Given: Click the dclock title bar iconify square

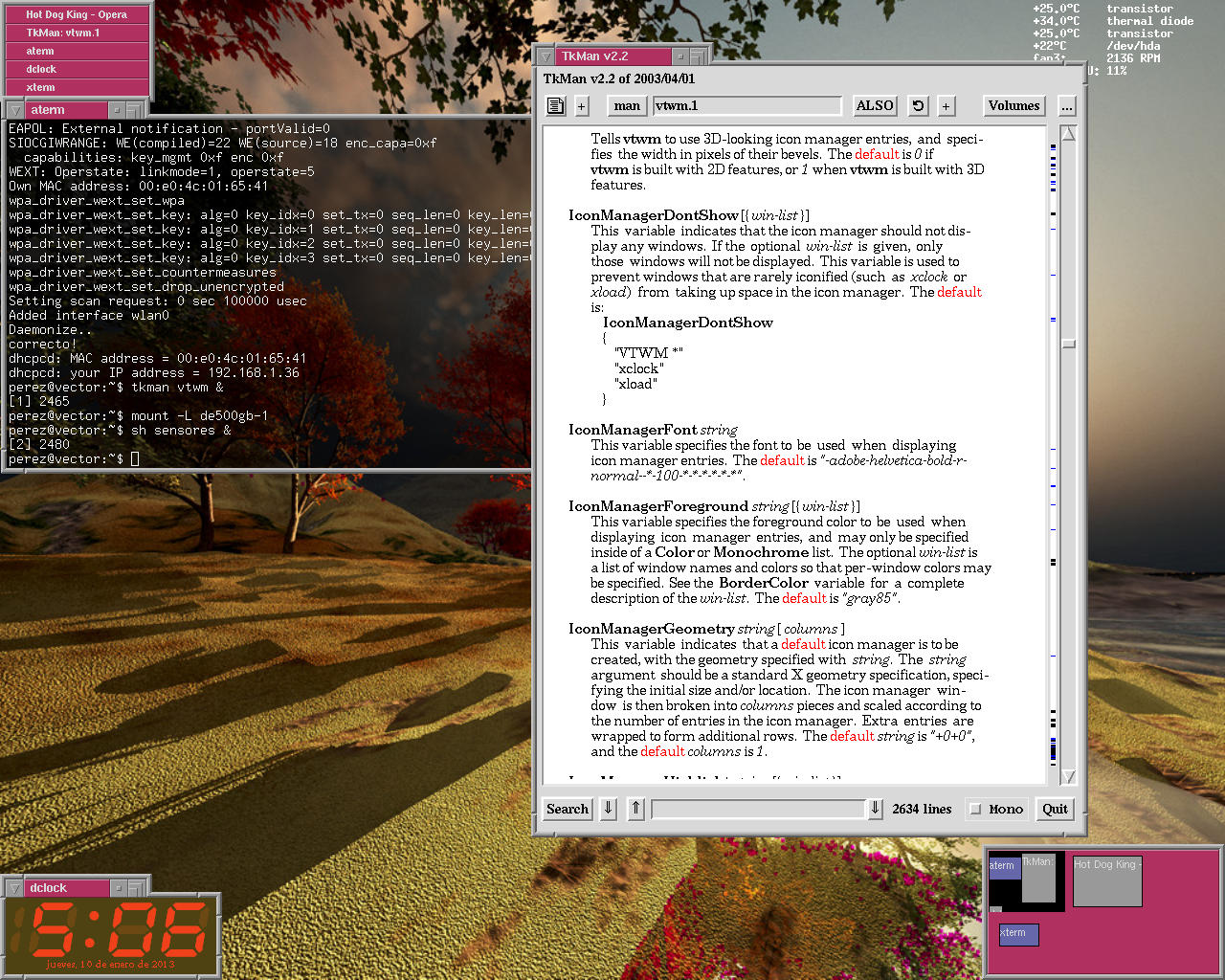Looking at the screenshot, I should coord(117,888).
